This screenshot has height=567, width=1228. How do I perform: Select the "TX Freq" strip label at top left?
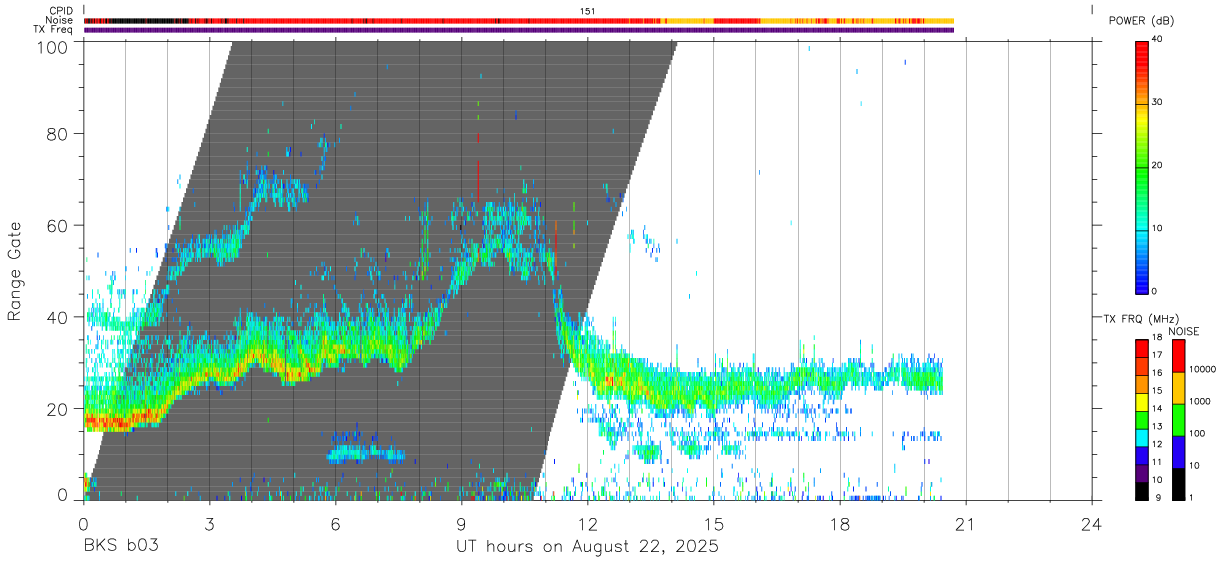click(x=55, y=30)
